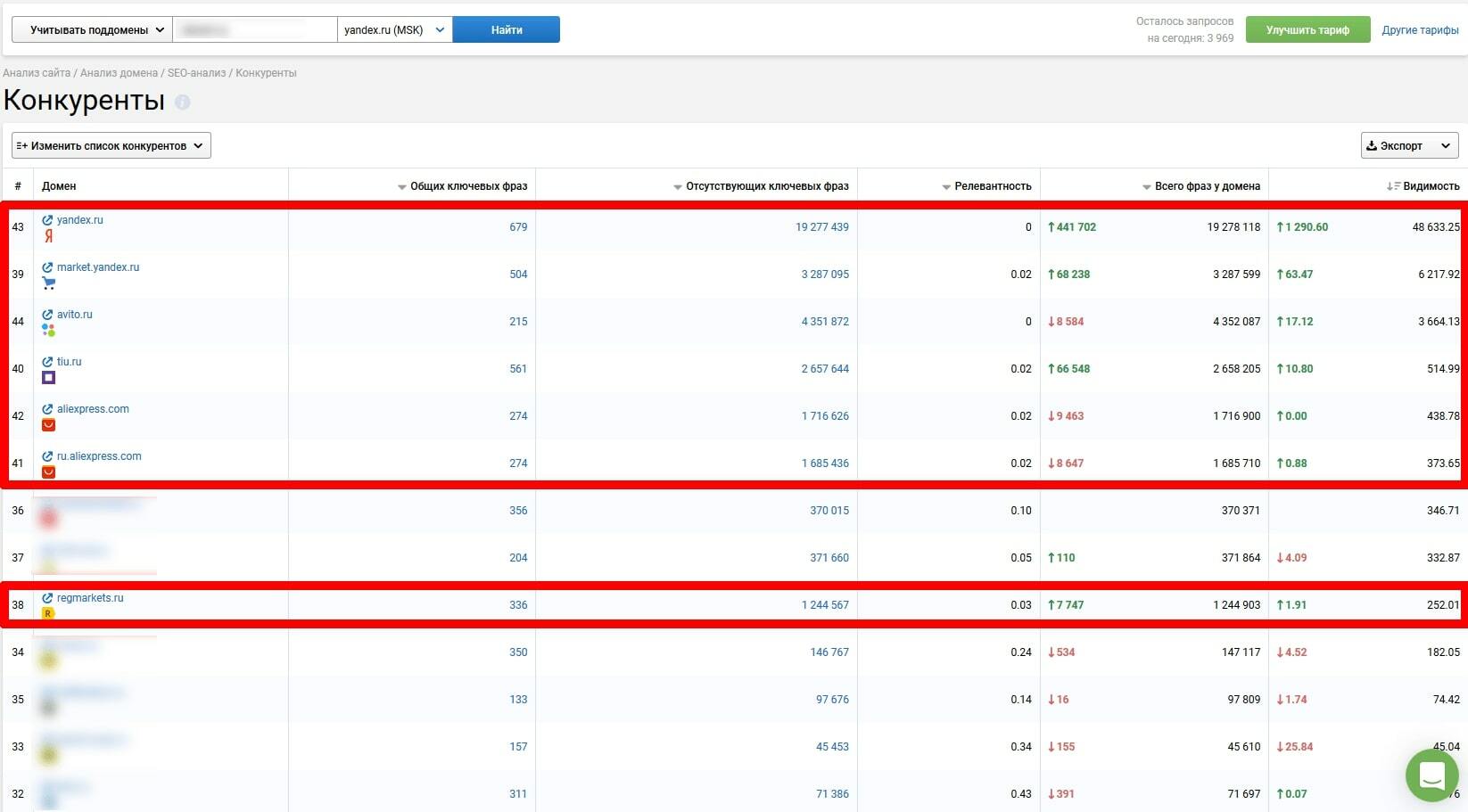This screenshot has height=812, width=1468.
Task: Click external link icon beside avito.ru
Action: (47, 315)
